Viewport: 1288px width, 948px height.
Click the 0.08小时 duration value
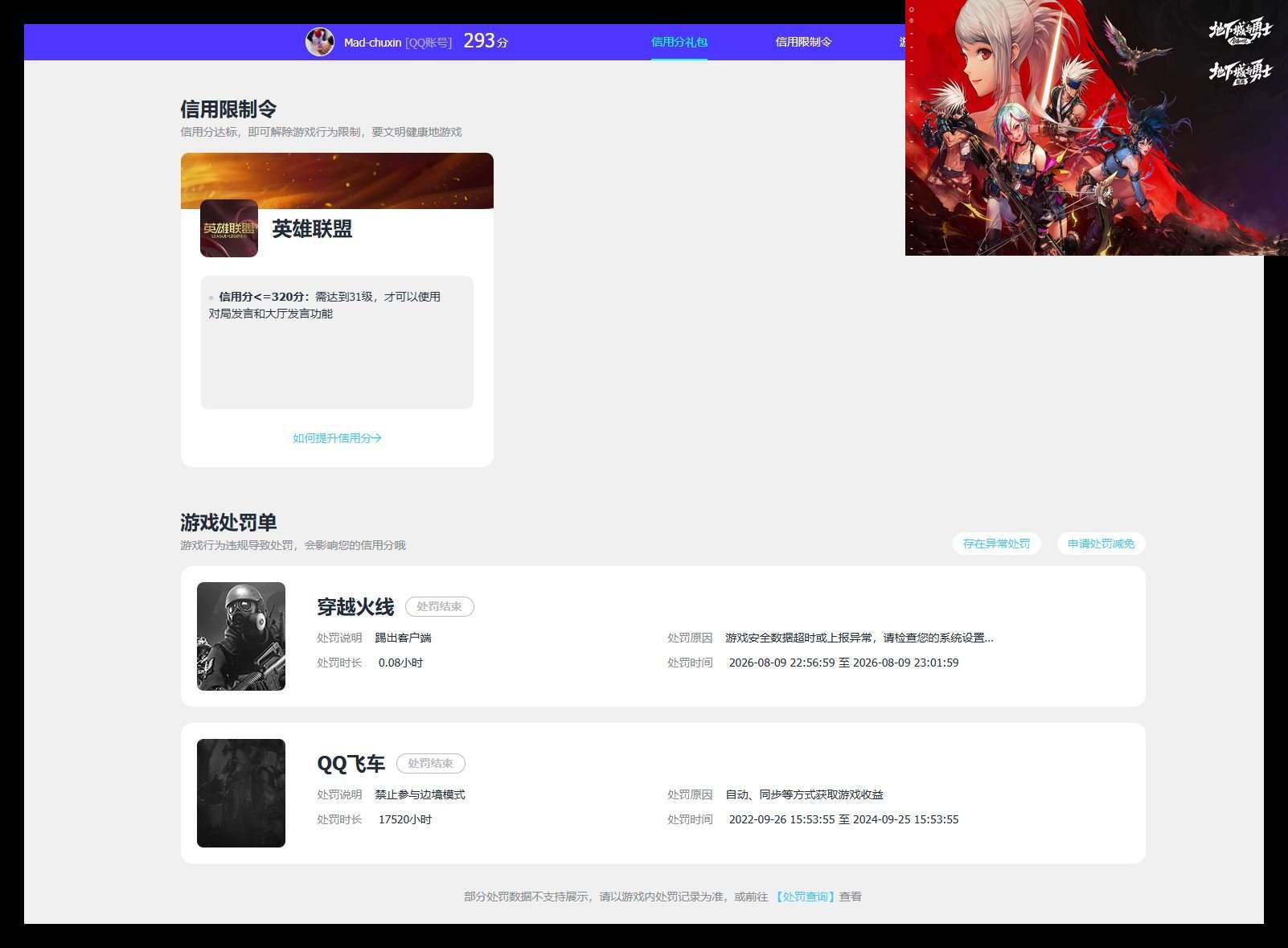tap(400, 663)
